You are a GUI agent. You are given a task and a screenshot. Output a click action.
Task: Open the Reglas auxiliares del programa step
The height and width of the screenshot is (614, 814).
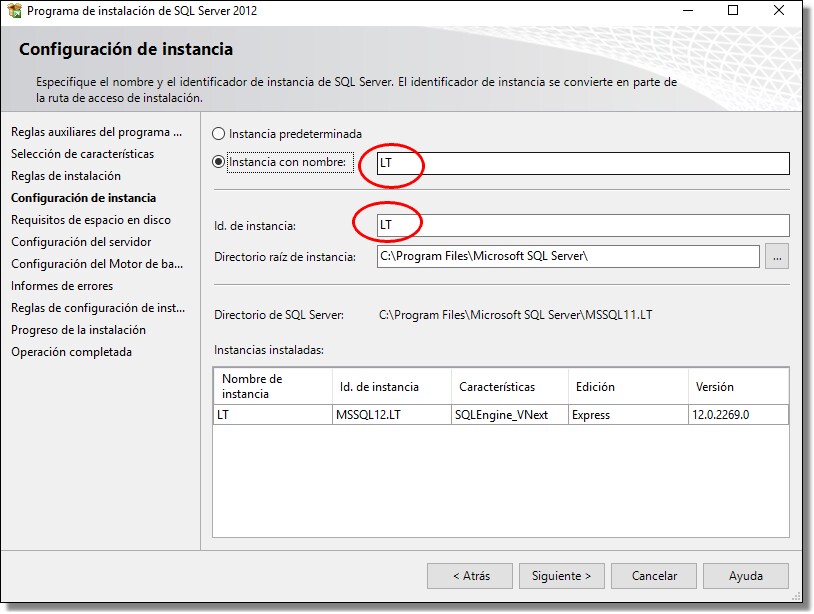[97, 132]
